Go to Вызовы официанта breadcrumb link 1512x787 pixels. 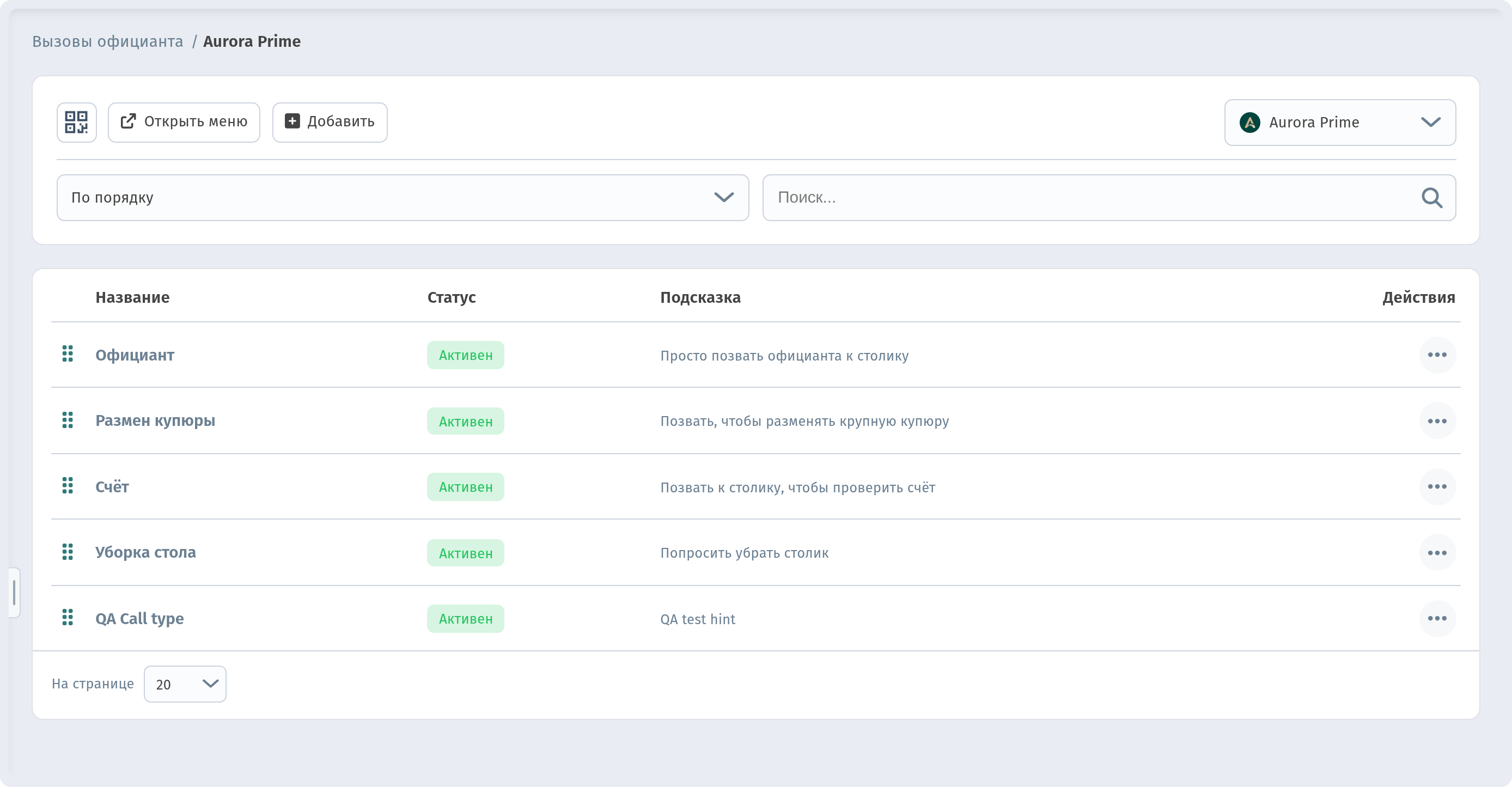pyautogui.click(x=107, y=41)
